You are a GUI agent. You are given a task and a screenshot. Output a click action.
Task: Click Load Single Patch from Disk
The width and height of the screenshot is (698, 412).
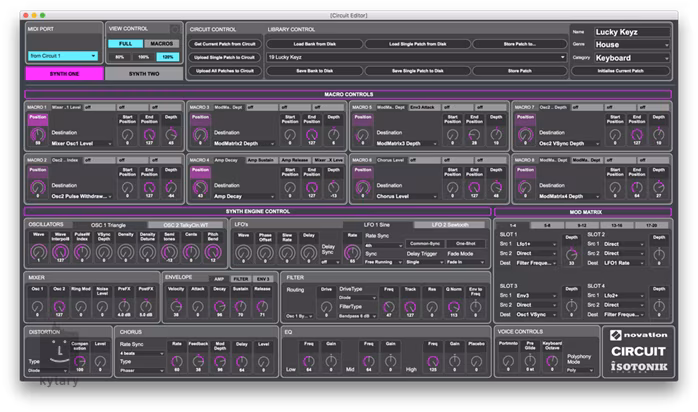pos(418,44)
